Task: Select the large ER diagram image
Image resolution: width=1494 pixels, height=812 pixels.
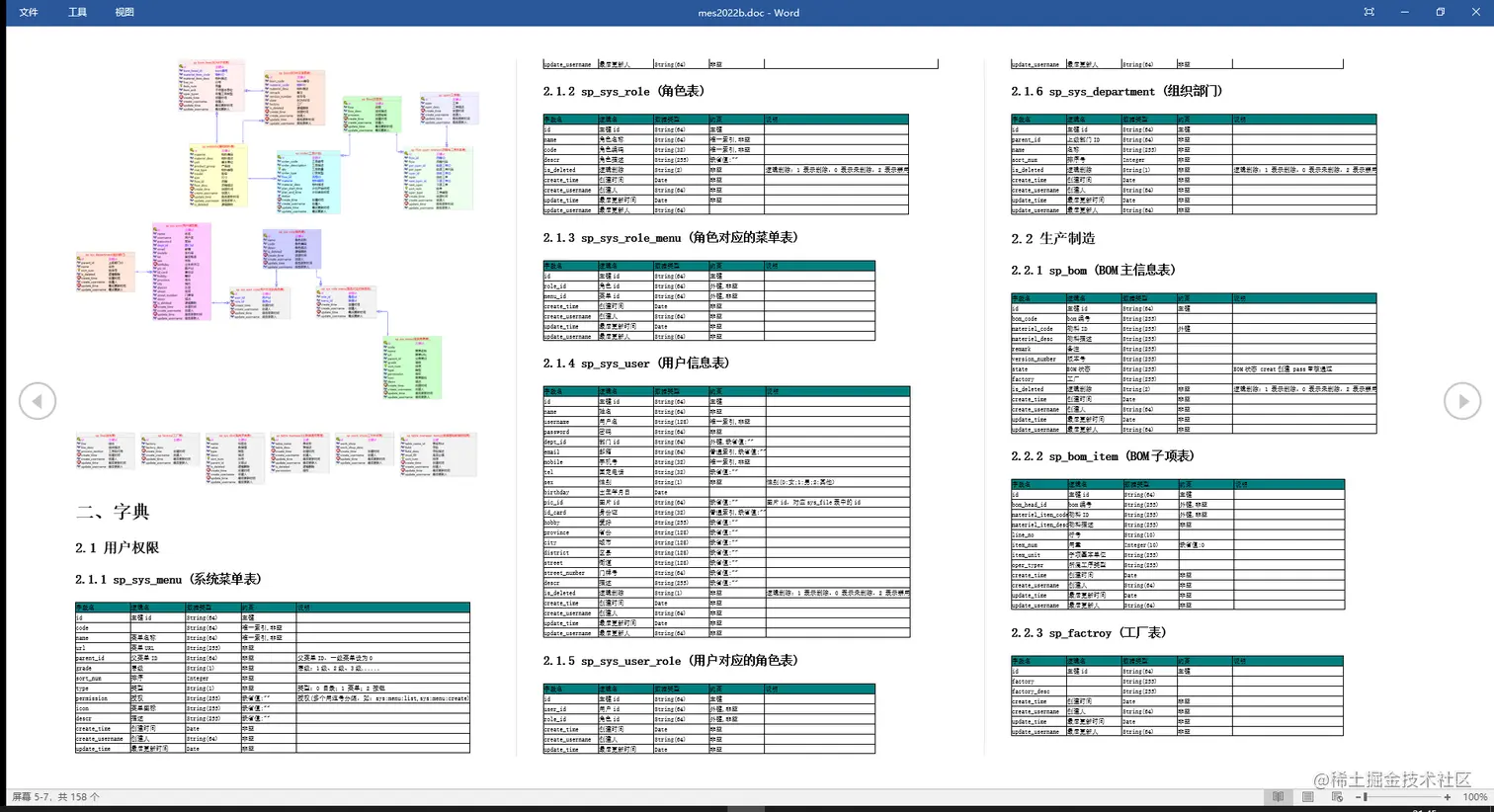Action: click(x=278, y=228)
